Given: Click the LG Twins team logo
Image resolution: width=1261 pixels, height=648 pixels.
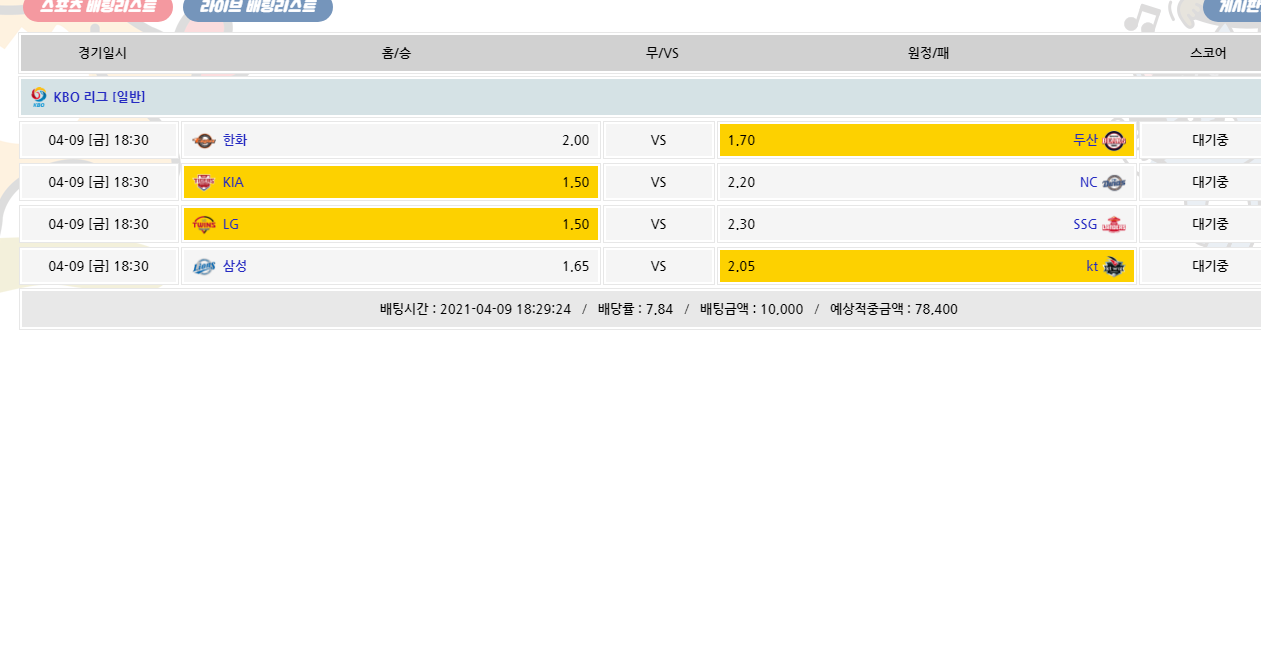Looking at the screenshot, I should (204, 224).
